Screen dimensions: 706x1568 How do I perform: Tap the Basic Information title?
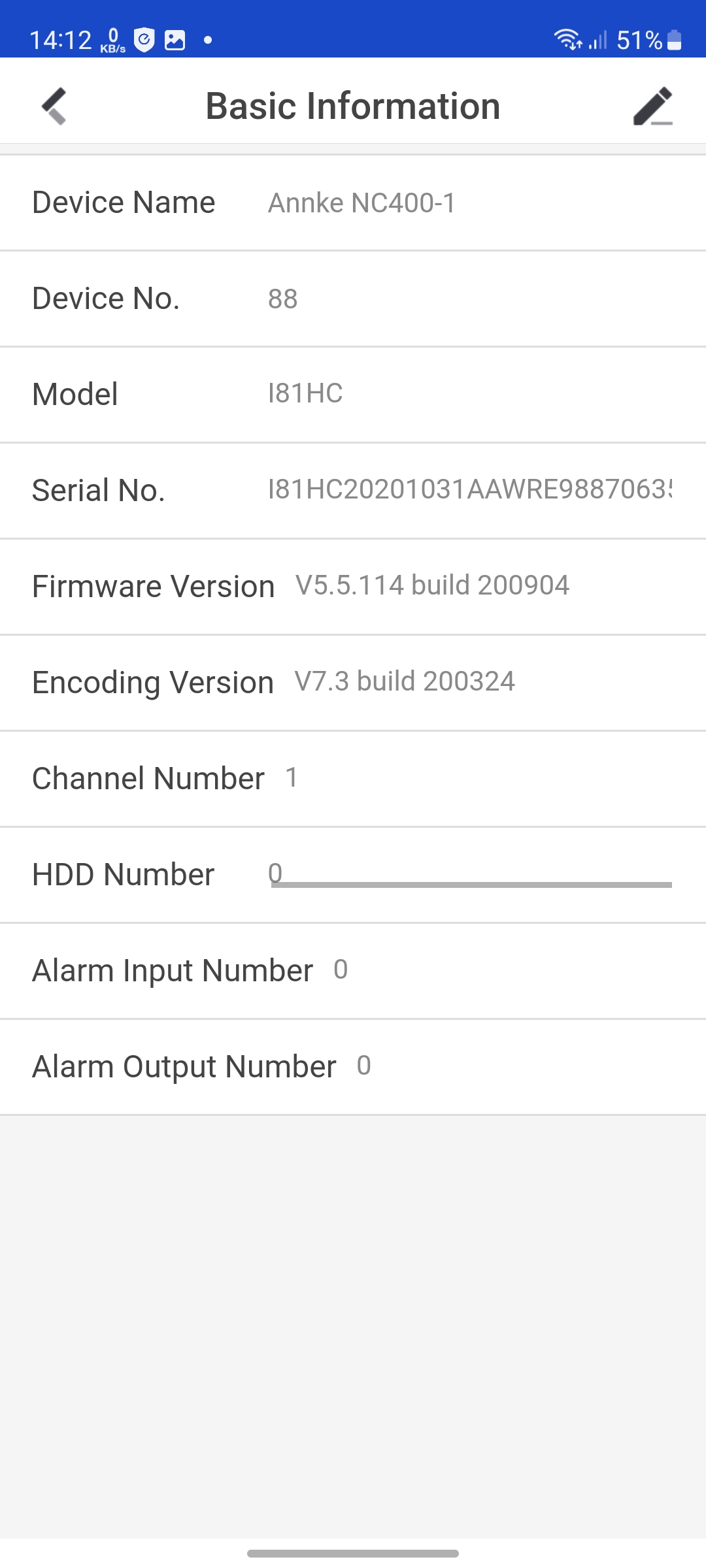click(353, 106)
